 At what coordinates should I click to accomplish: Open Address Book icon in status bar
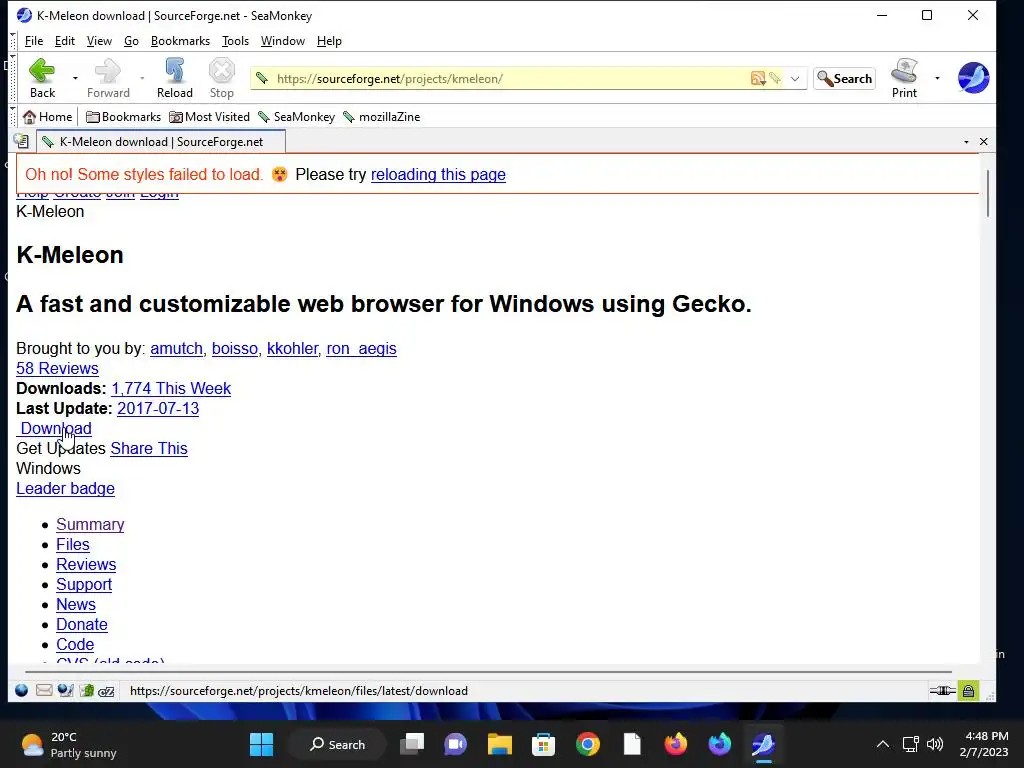pos(87,690)
